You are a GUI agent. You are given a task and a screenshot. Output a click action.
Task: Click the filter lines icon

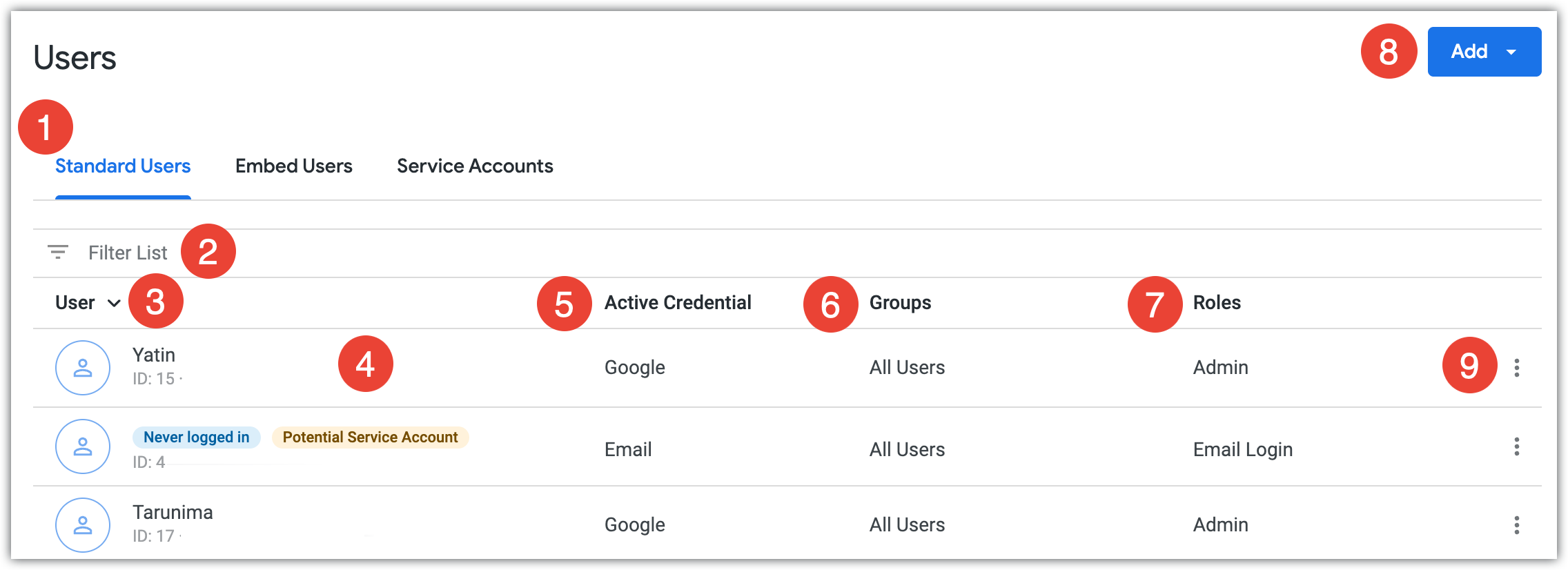click(x=58, y=253)
